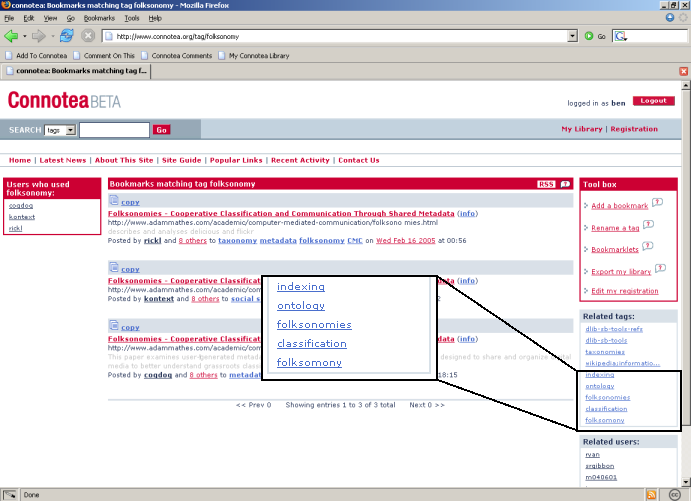Click the copy icon of cogdog's bookmark

(114, 326)
